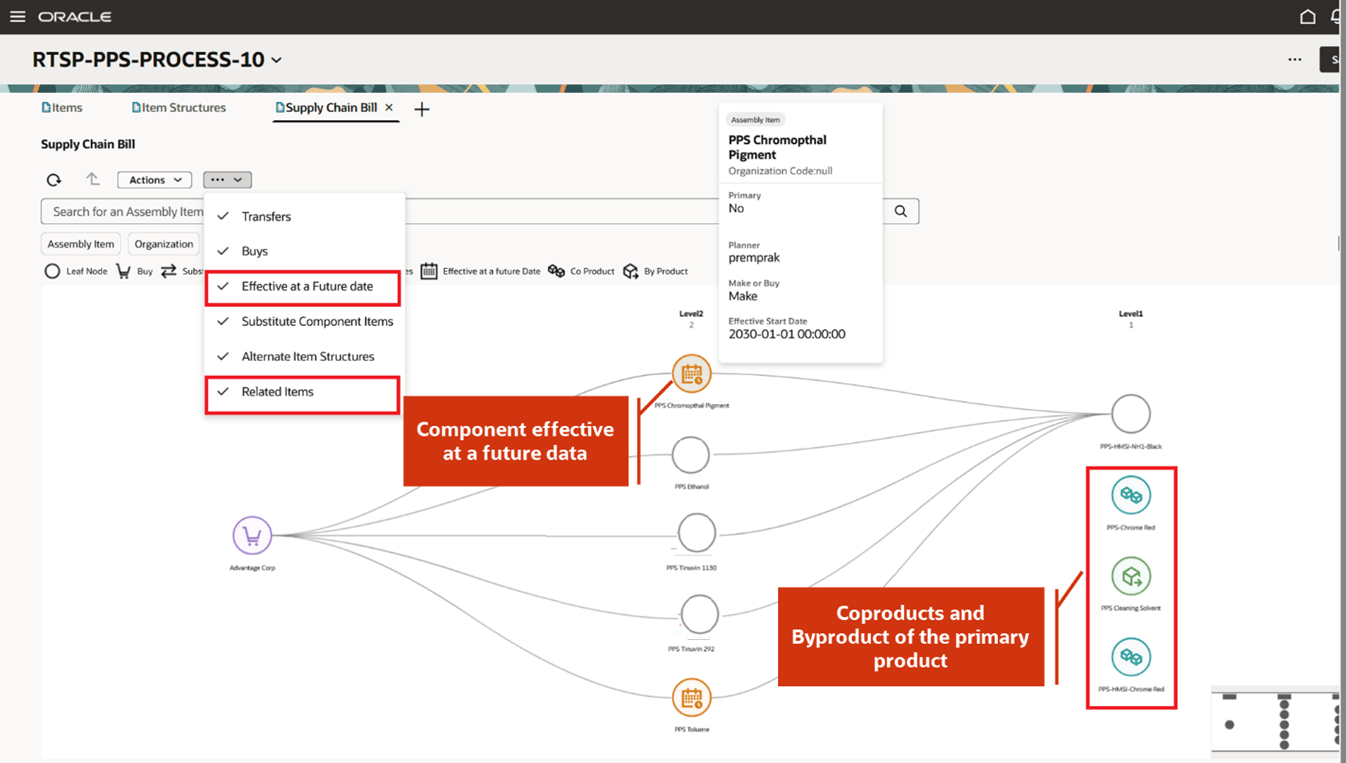Select the Advantage Corp cart node

[x=252, y=536]
